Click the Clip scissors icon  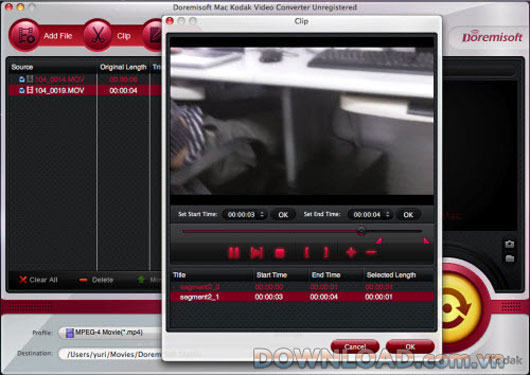tap(98, 35)
